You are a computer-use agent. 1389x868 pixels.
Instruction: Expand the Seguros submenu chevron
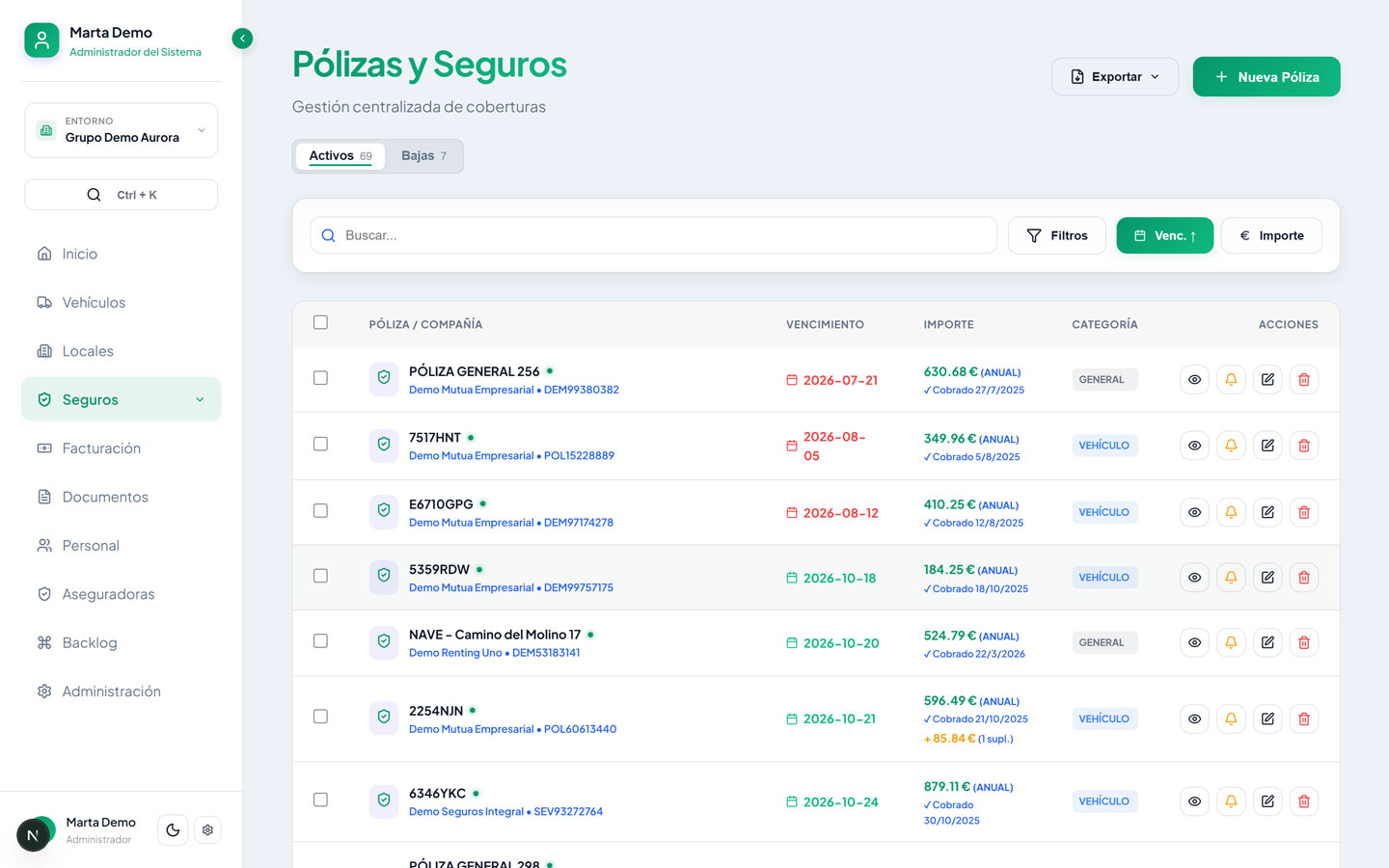200,399
